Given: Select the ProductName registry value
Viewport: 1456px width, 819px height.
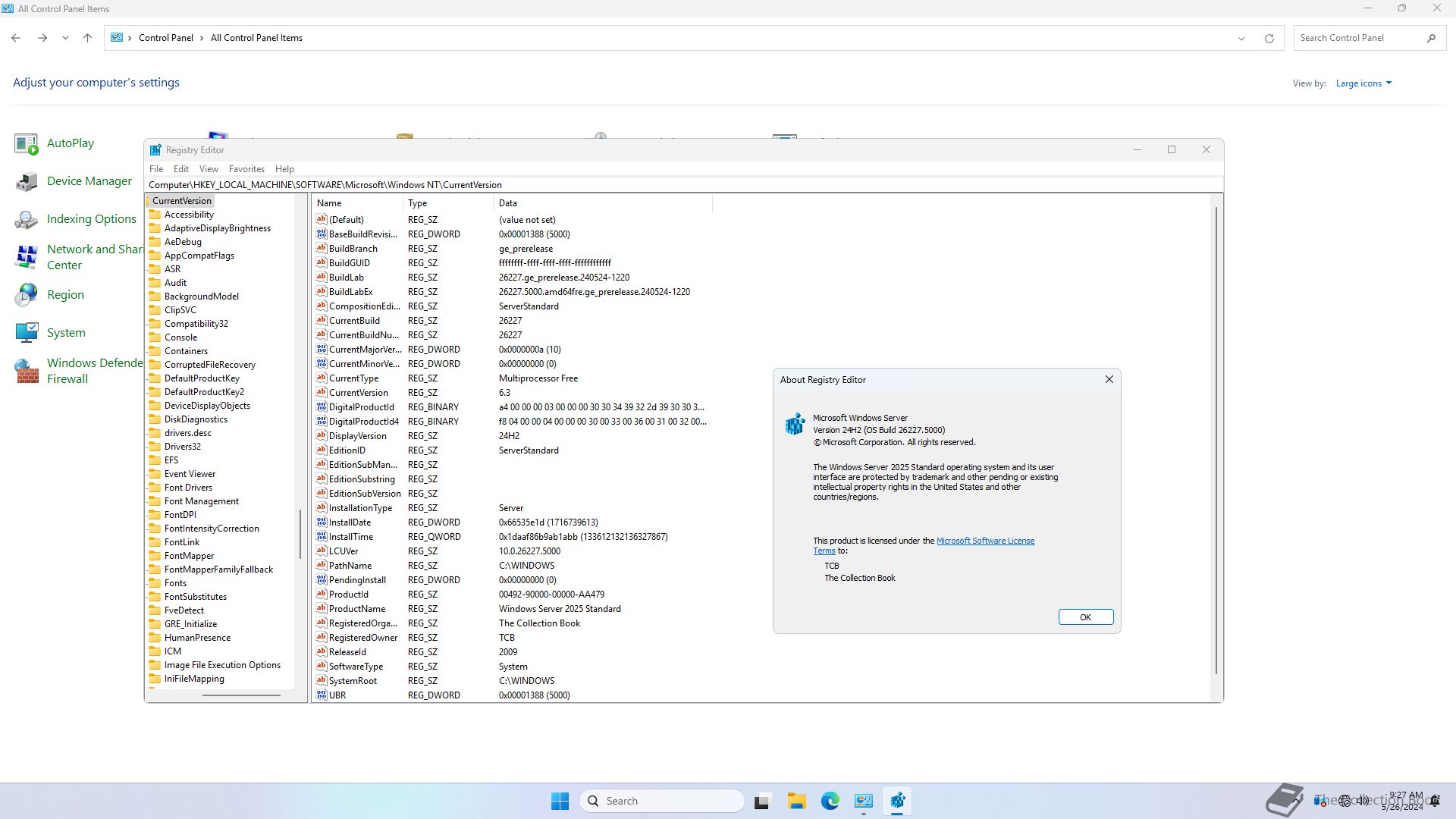Looking at the screenshot, I should pyautogui.click(x=356, y=609).
